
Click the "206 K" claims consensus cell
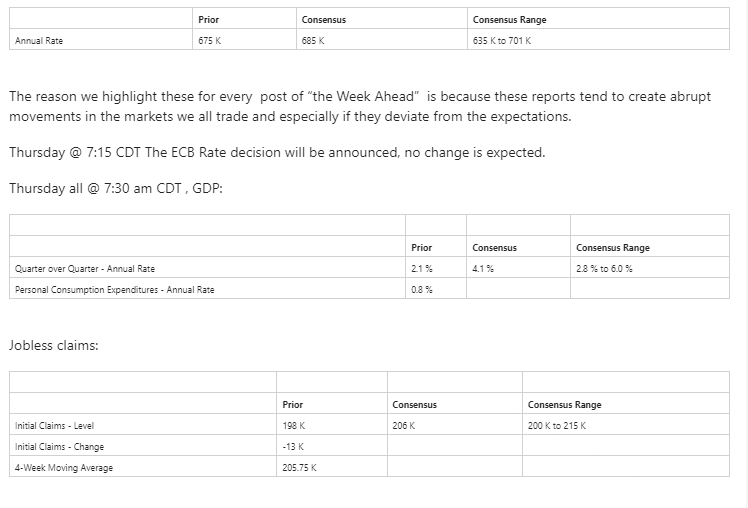tap(404, 426)
